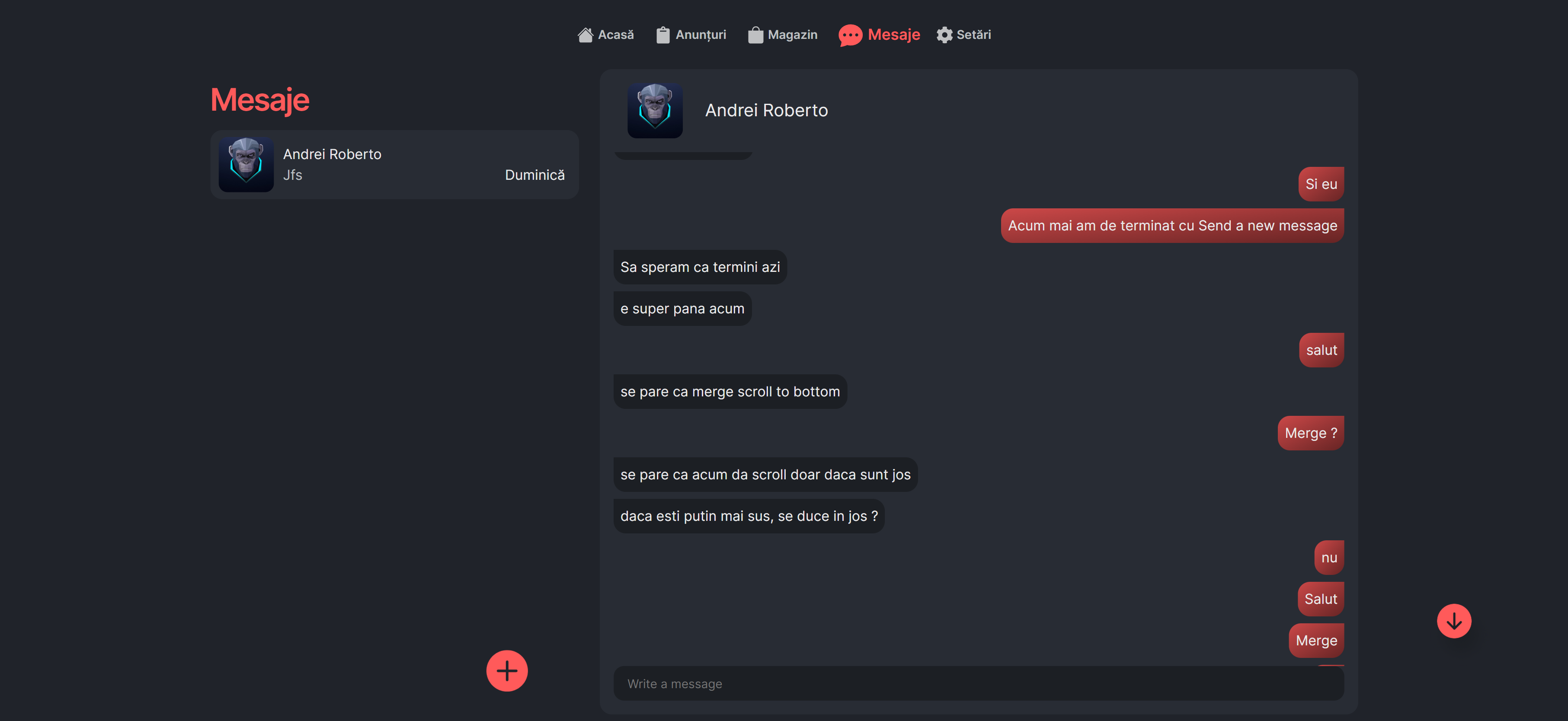Screen dimensions: 1568x721
Task: Open Setări from the top navigation
Action: pyautogui.click(x=973, y=35)
